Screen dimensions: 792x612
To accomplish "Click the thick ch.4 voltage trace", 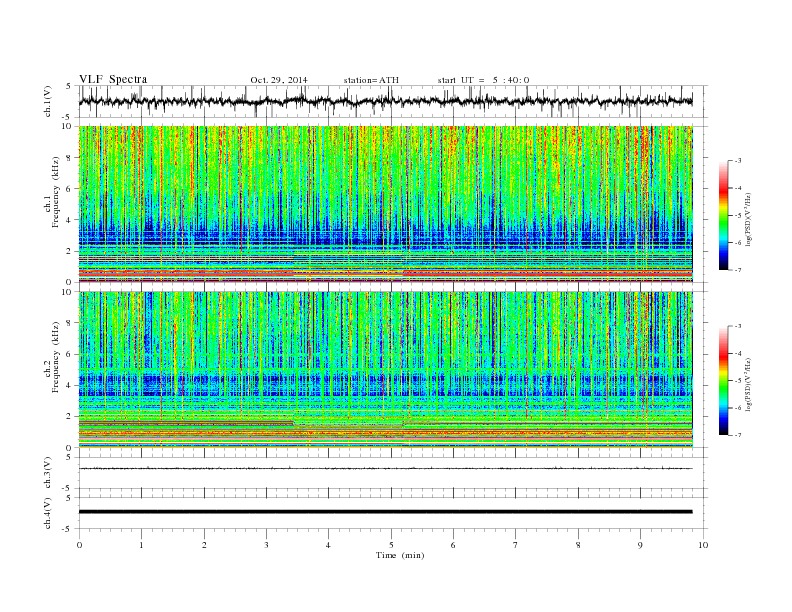I will [385, 512].
